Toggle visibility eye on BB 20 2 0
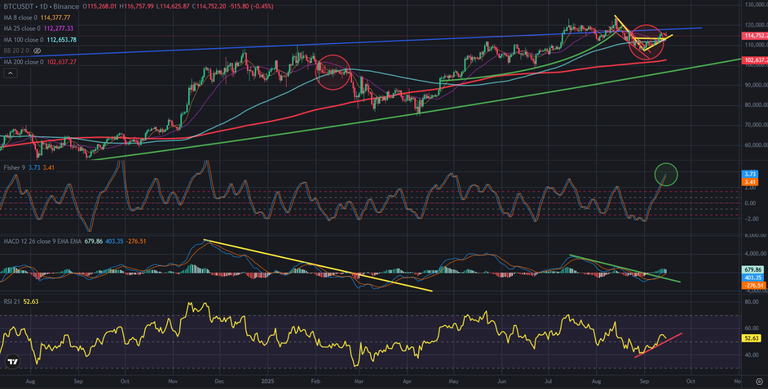 point(38,50)
